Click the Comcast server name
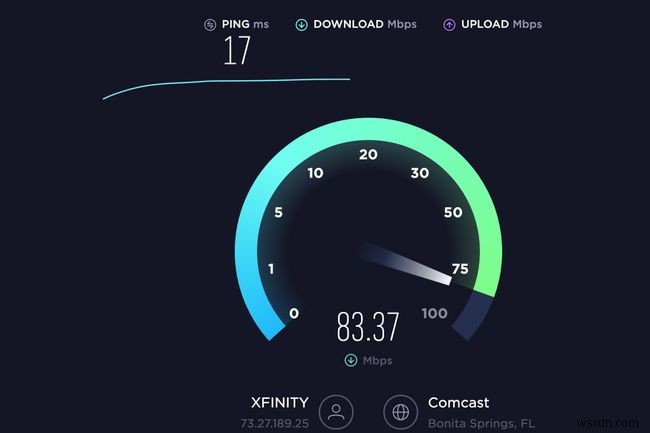650x433 pixels. coord(458,402)
